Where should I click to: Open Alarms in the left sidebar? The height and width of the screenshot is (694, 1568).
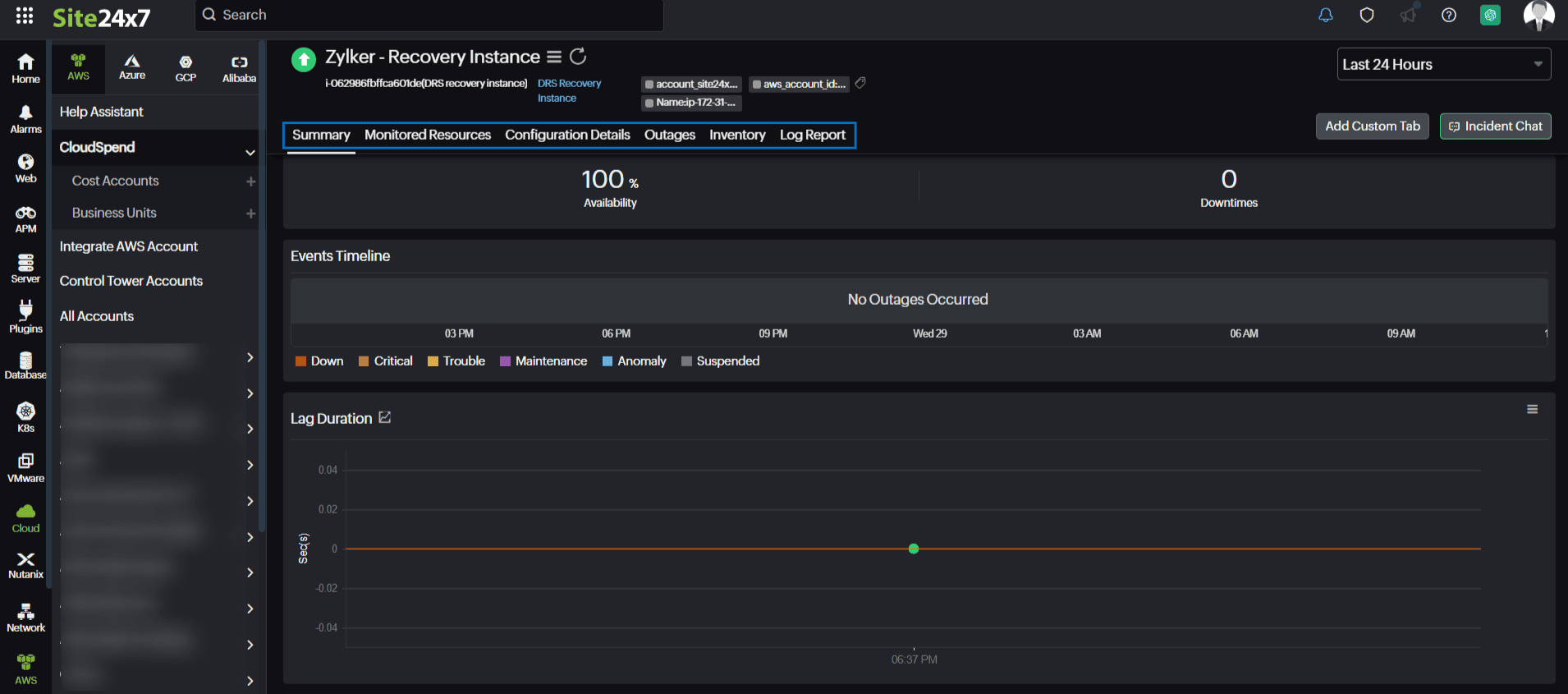click(25, 119)
